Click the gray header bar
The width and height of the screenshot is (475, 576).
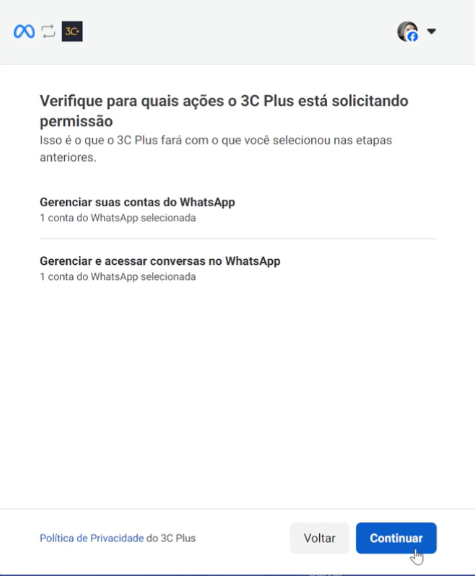pos(237,32)
